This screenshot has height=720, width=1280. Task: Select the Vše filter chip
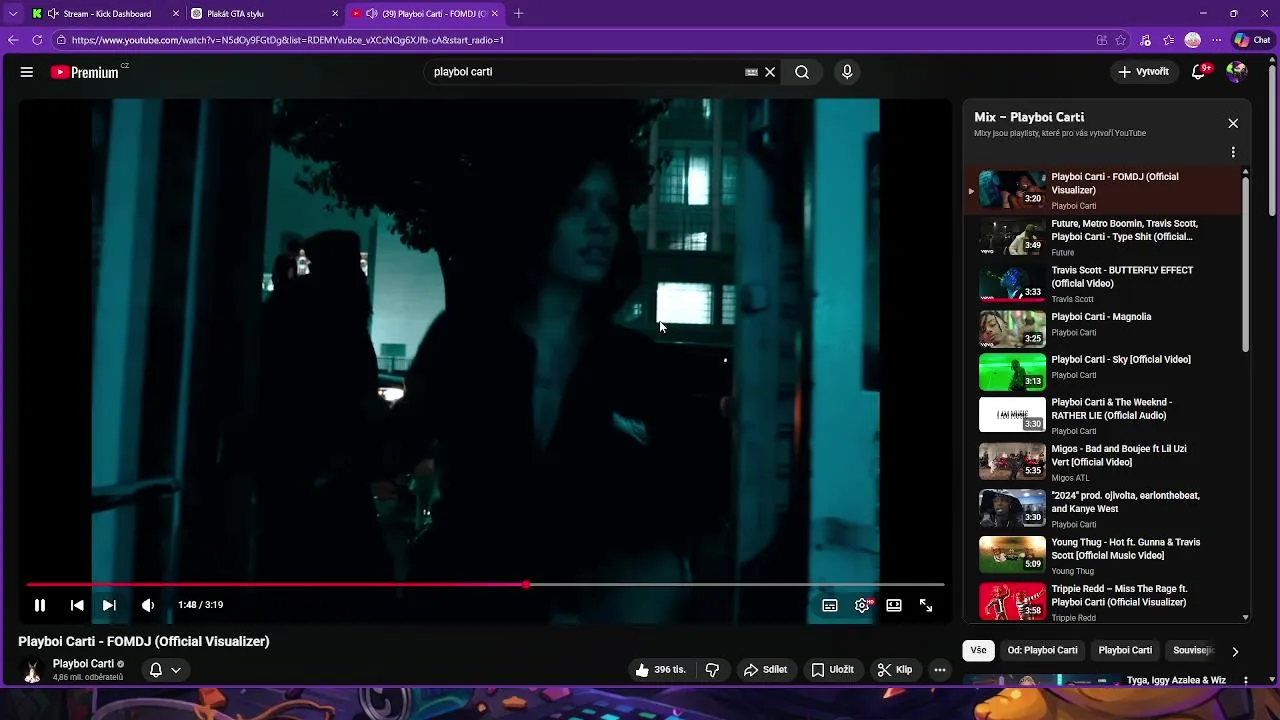pyautogui.click(x=978, y=650)
